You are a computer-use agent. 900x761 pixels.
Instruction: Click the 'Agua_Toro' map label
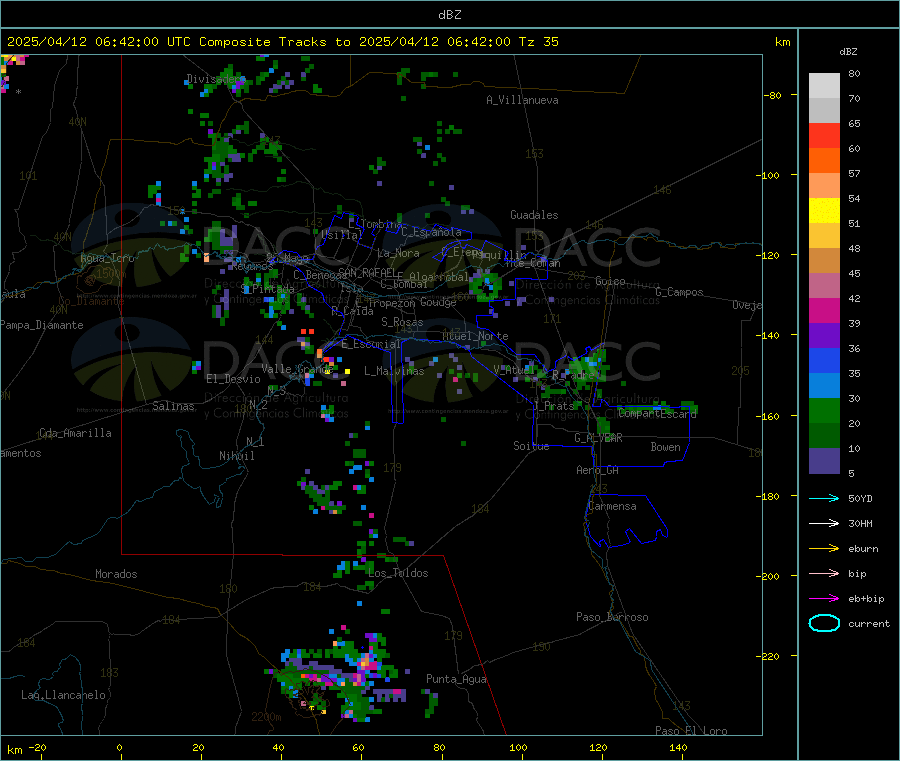pos(107,258)
